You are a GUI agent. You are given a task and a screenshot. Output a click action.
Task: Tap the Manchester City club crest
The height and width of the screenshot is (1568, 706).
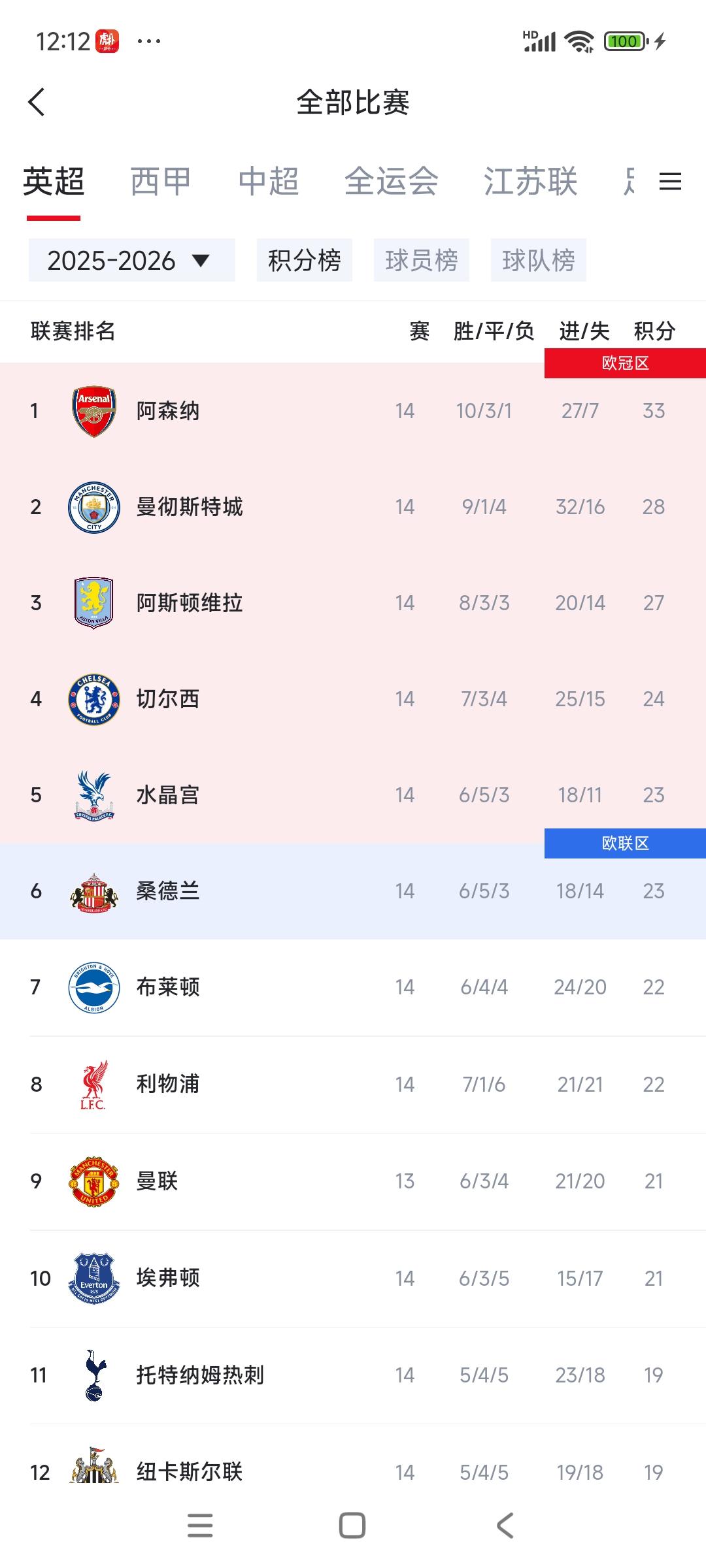[94, 507]
